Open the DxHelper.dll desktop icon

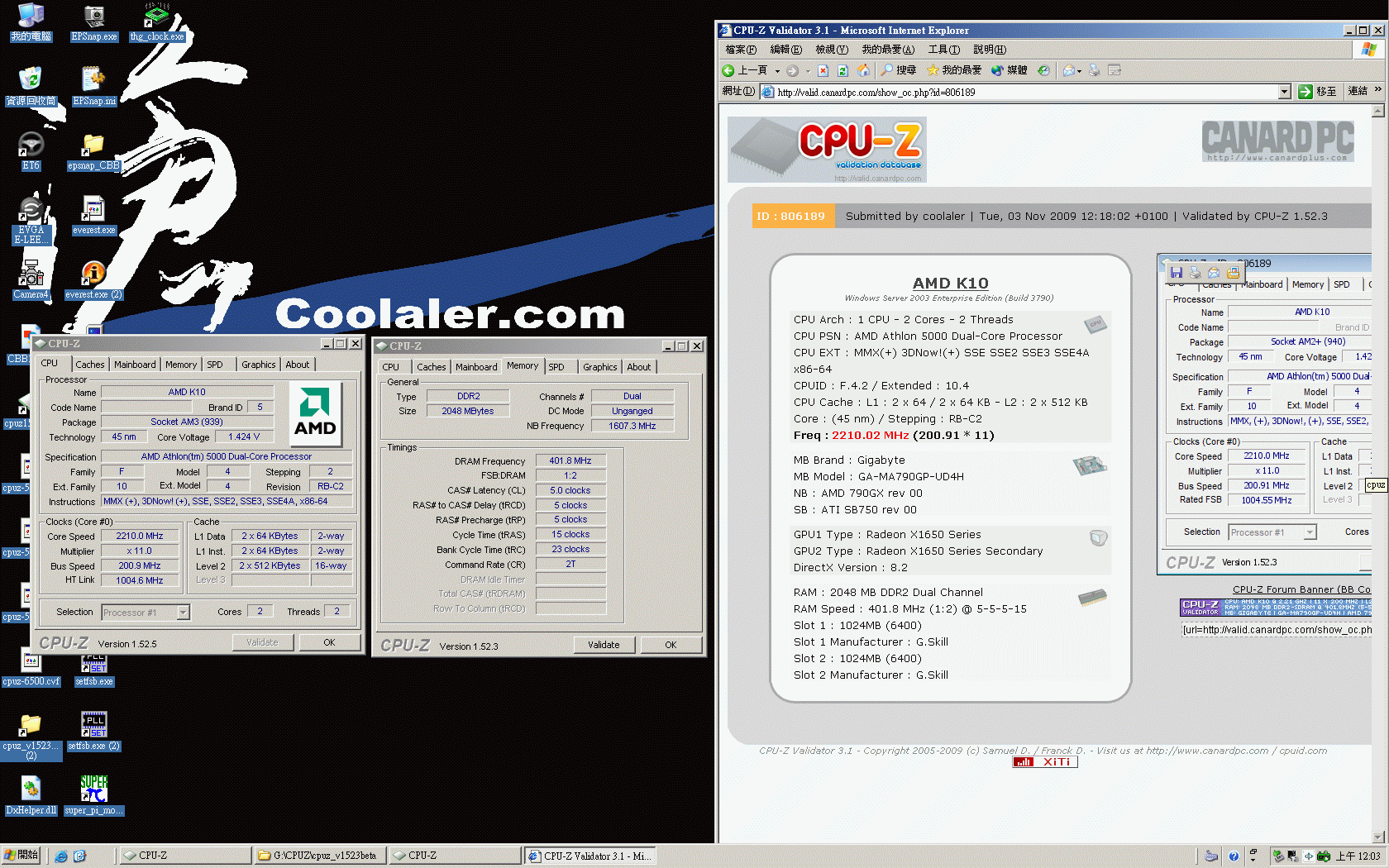point(31,796)
